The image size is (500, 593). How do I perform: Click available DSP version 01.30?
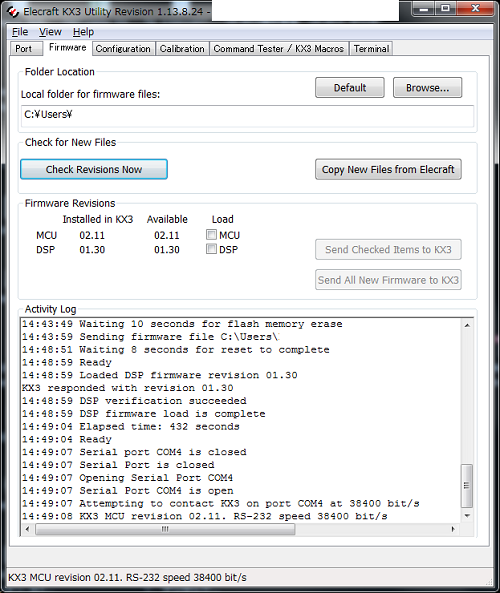tap(167, 250)
